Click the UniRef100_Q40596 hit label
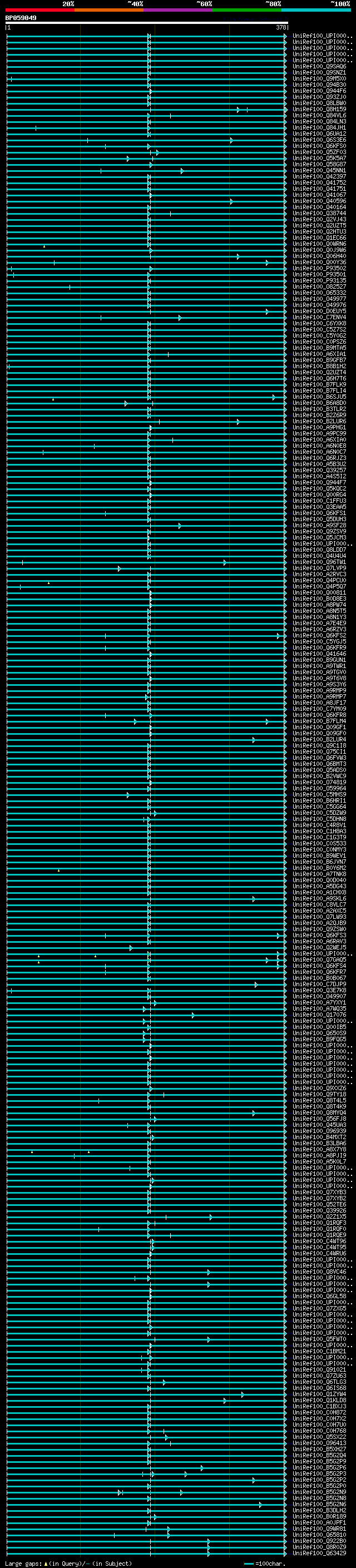 (319, 201)
